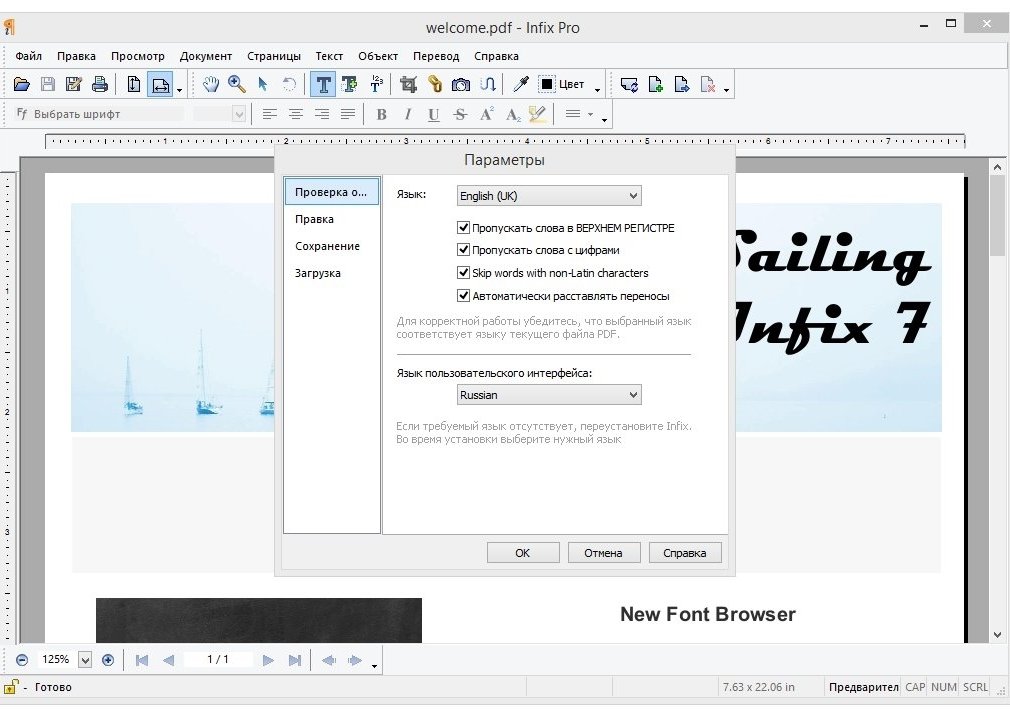Open the Файл menu
The width and height of the screenshot is (1010, 724).
click(x=28, y=56)
